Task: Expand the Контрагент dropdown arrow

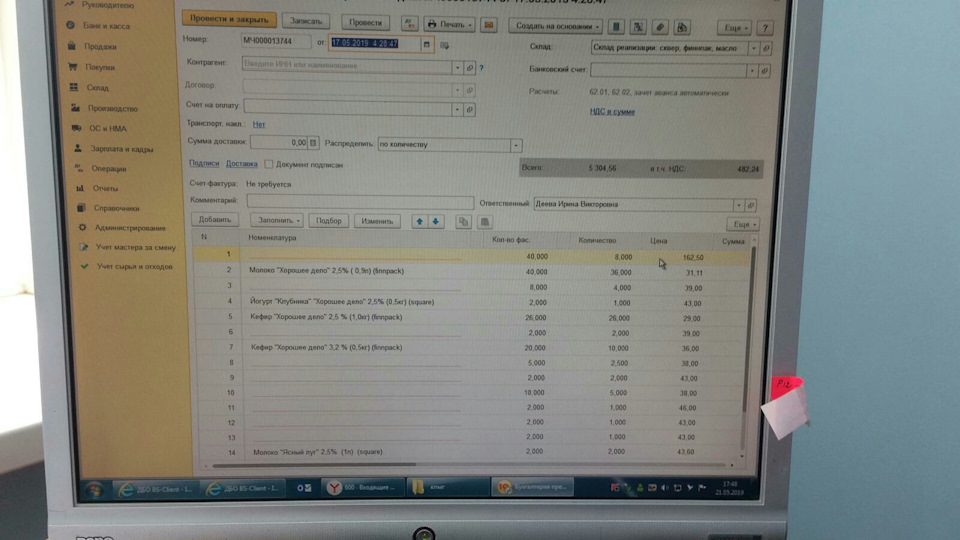Action: pos(457,67)
